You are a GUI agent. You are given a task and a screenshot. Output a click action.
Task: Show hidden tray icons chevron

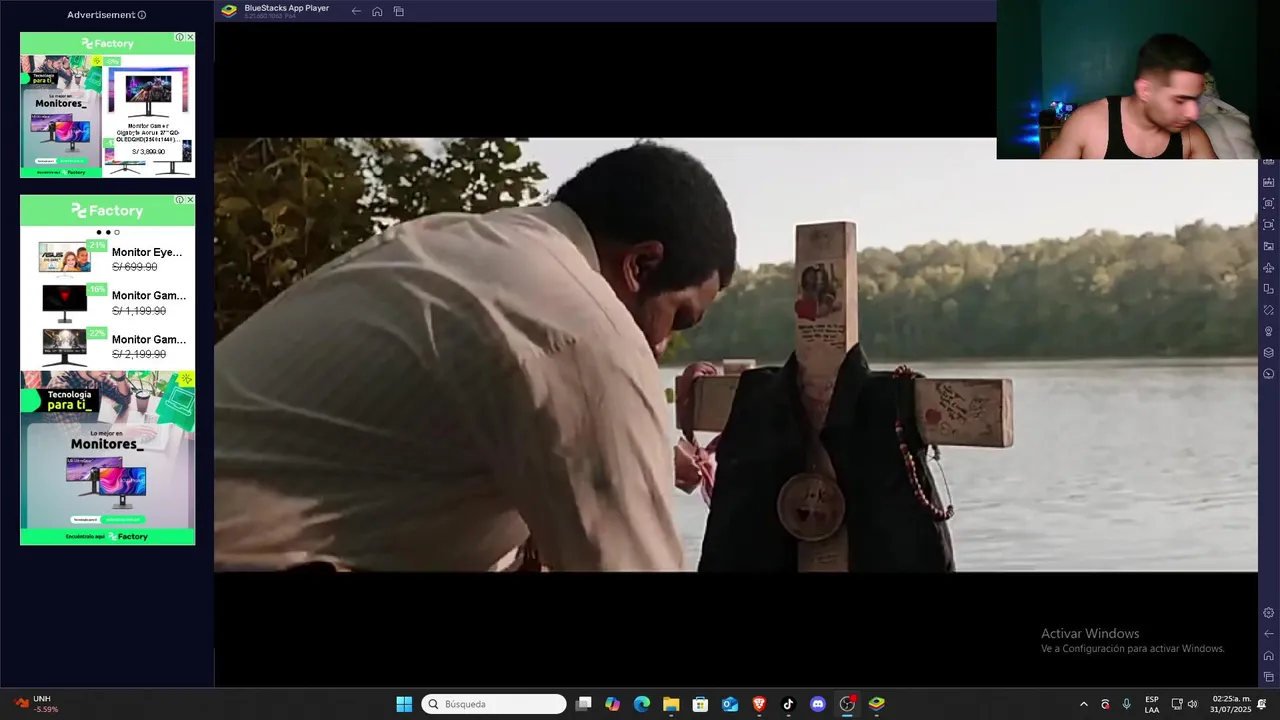coord(1083,704)
